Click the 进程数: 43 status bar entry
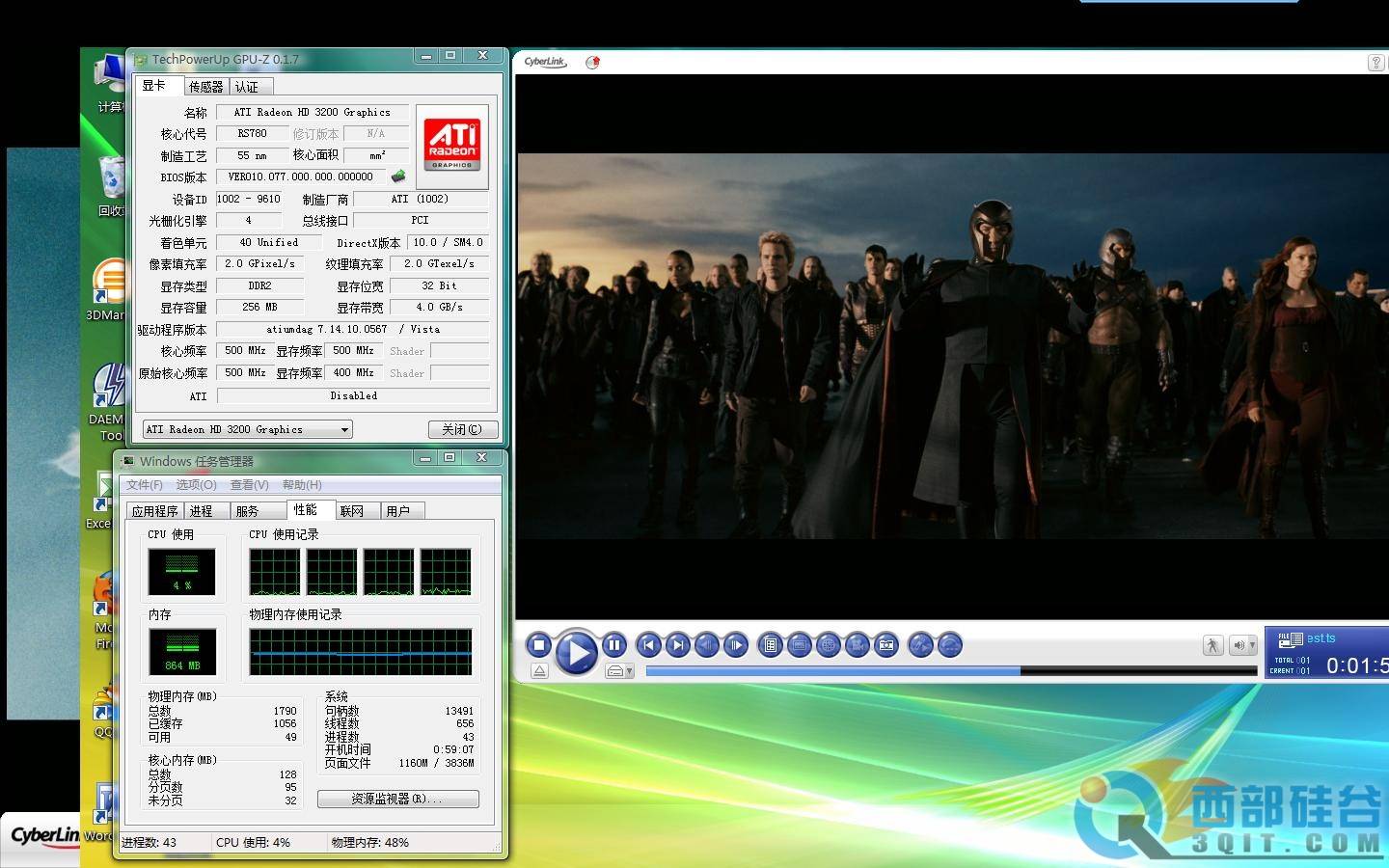This screenshot has width=1389, height=868. pyautogui.click(x=149, y=842)
